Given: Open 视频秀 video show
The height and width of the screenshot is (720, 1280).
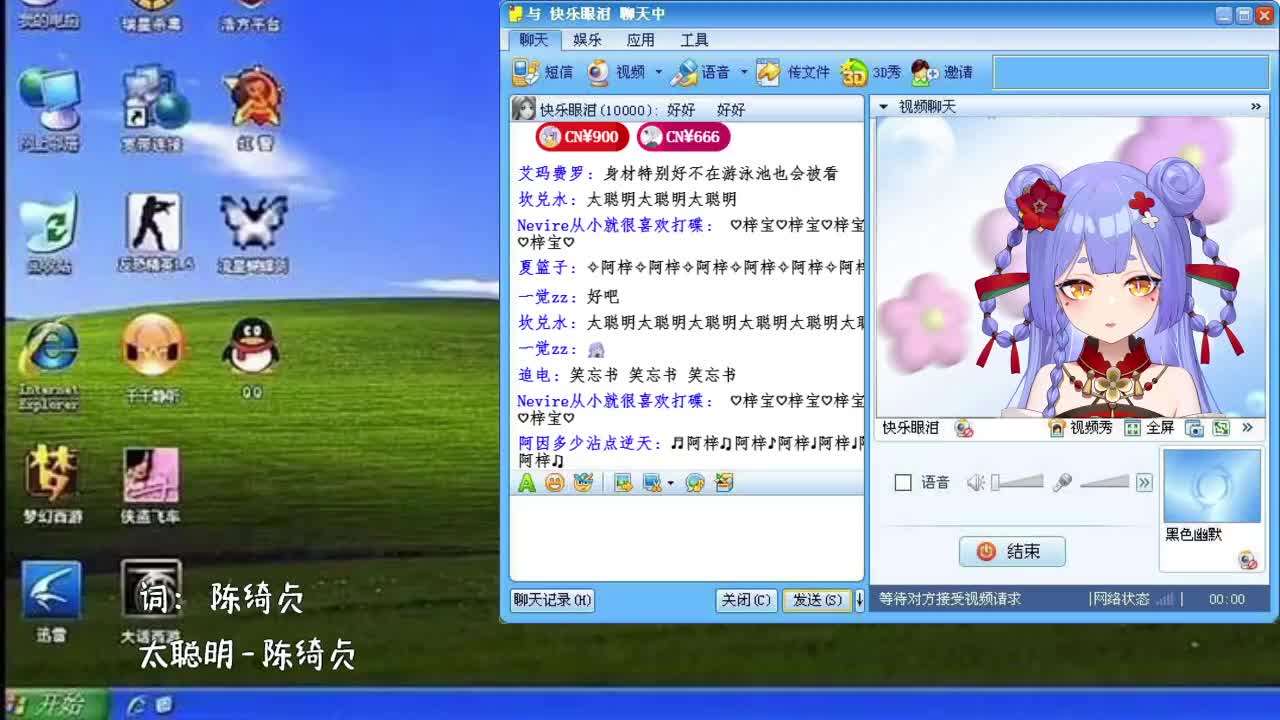Looking at the screenshot, I should click(1080, 428).
